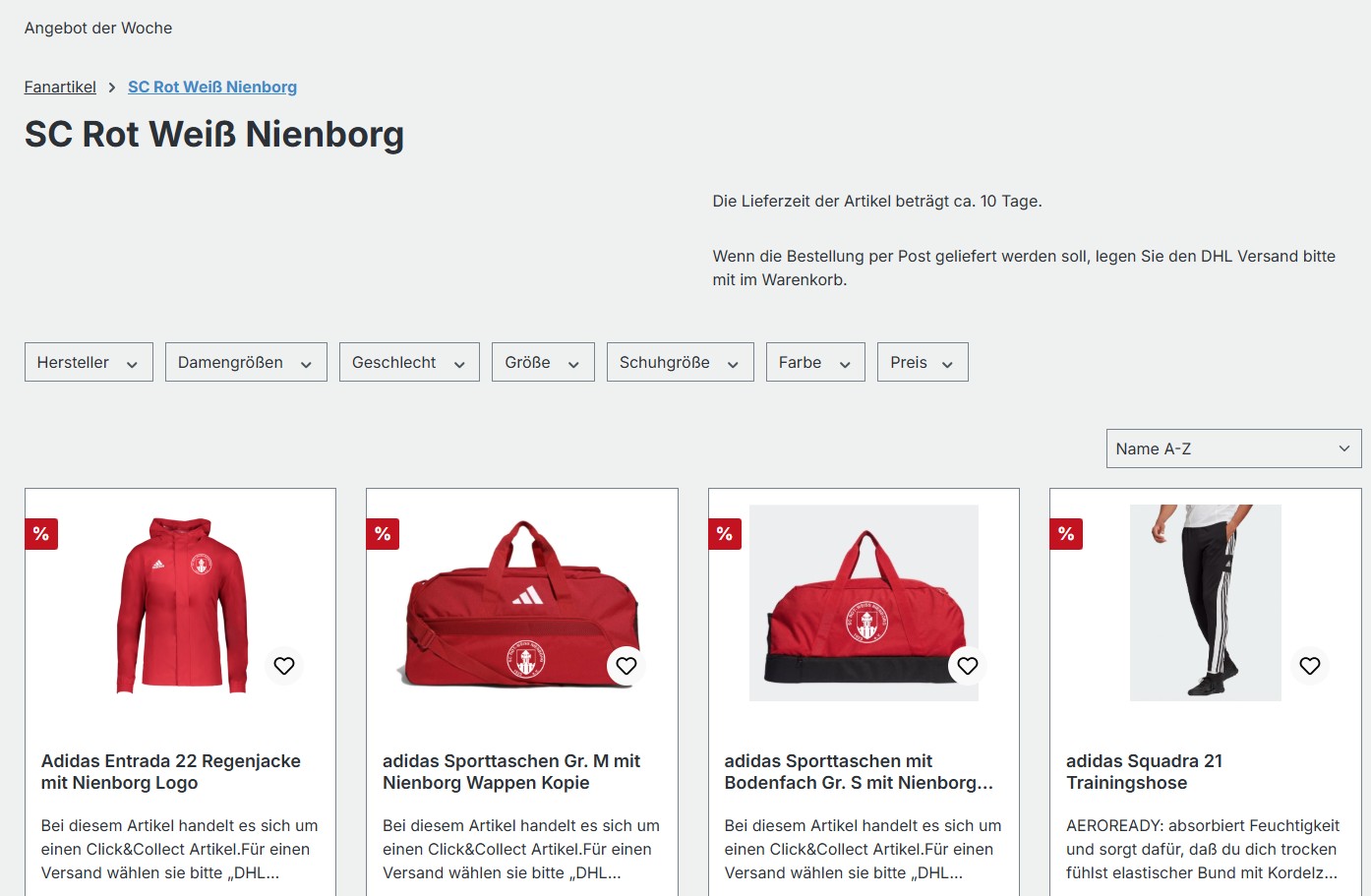The width and height of the screenshot is (1371, 896).
Task: Click heart icon on Sporttaschen Gr. M
Action: (626, 666)
